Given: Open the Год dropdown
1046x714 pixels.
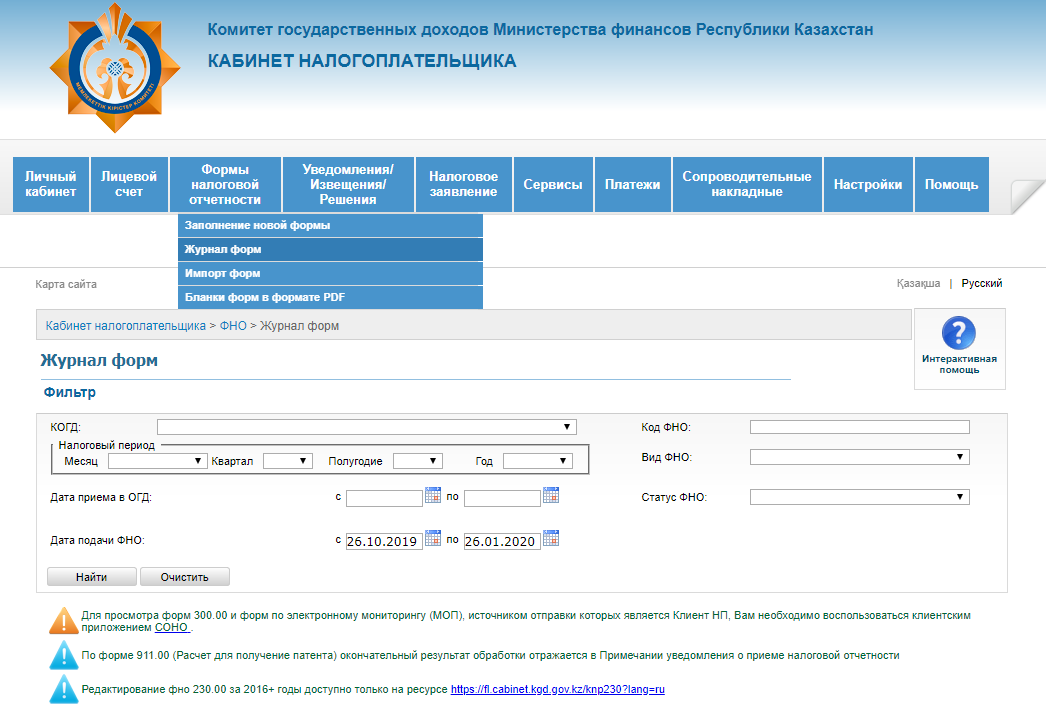Looking at the screenshot, I should pyautogui.click(x=538, y=461).
